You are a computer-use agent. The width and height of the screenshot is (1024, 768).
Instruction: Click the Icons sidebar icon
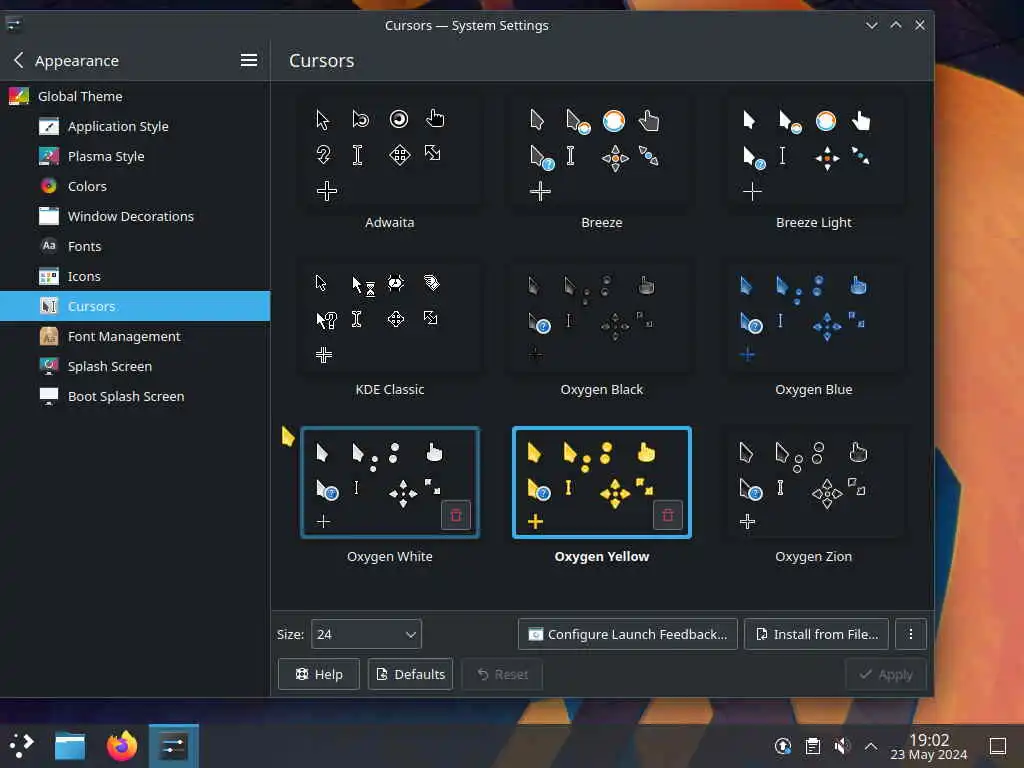[x=49, y=276]
